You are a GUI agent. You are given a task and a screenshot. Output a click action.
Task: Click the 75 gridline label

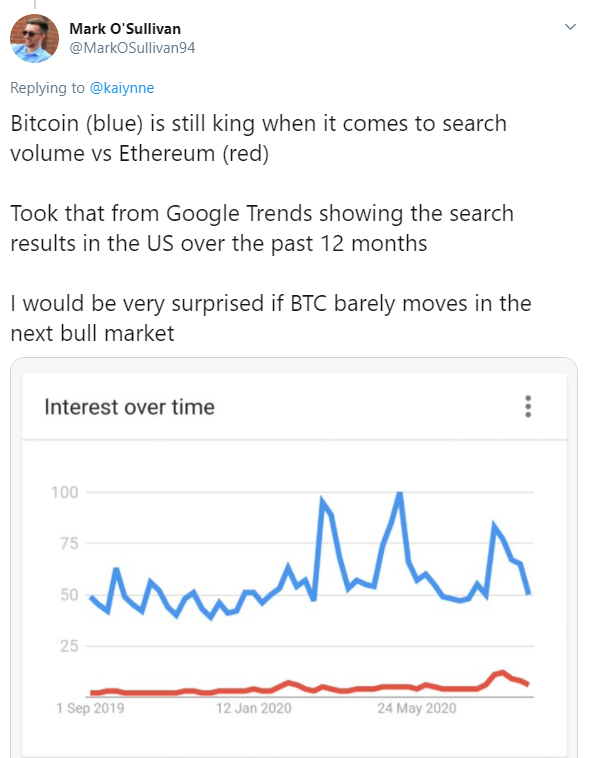click(69, 544)
